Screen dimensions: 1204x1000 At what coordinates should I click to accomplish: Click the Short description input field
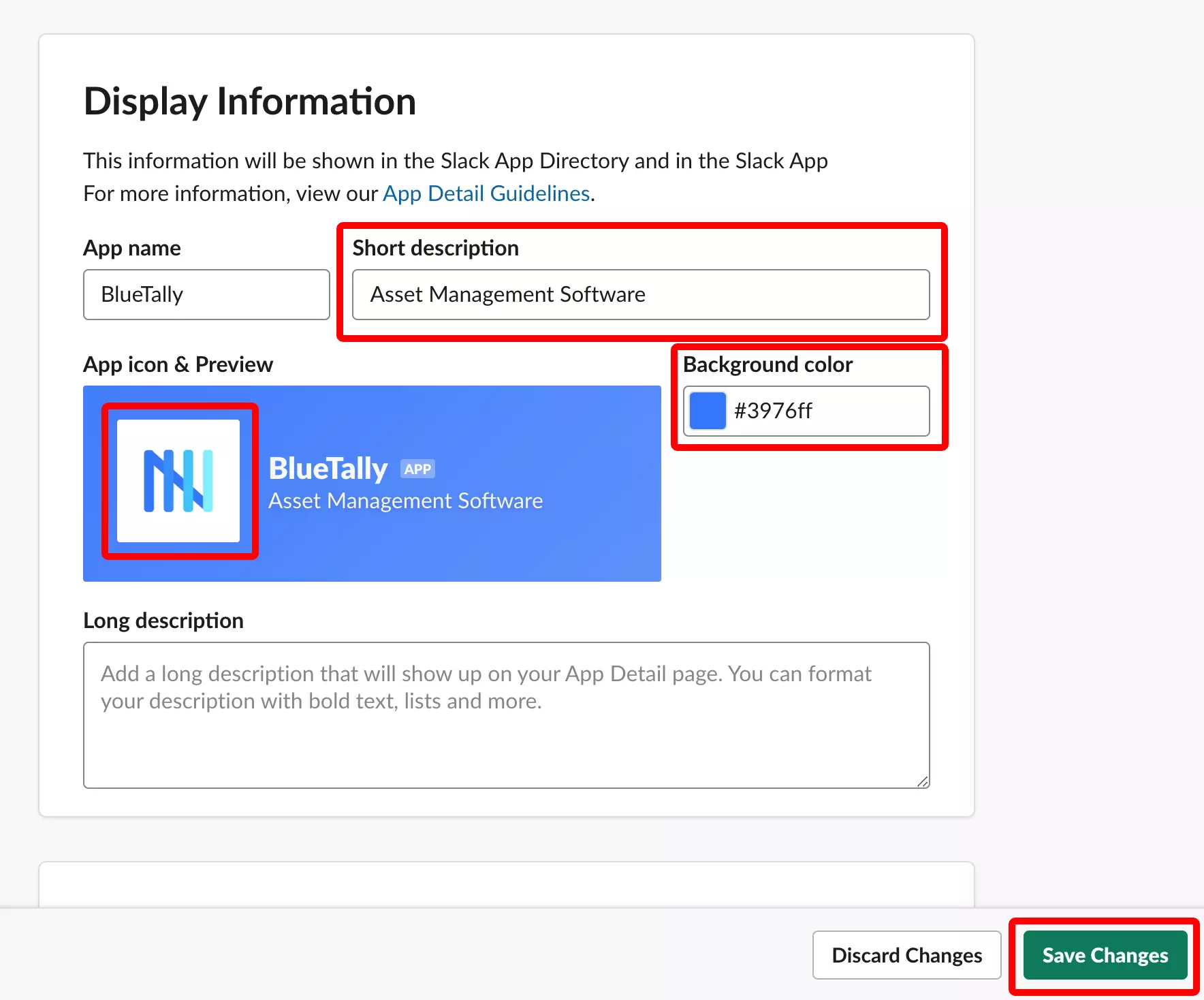click(x=641, y=294)
